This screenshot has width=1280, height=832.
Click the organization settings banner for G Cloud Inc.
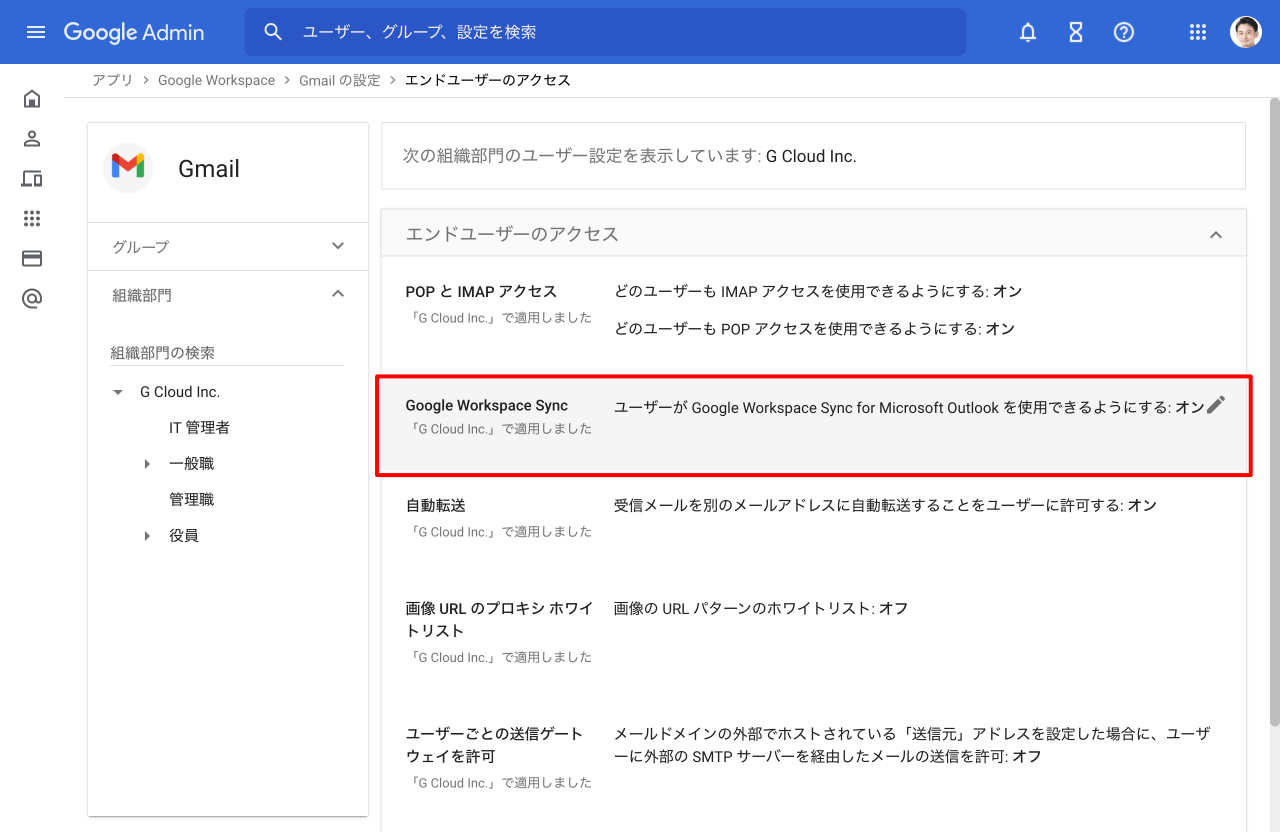(x=814, y=156)
